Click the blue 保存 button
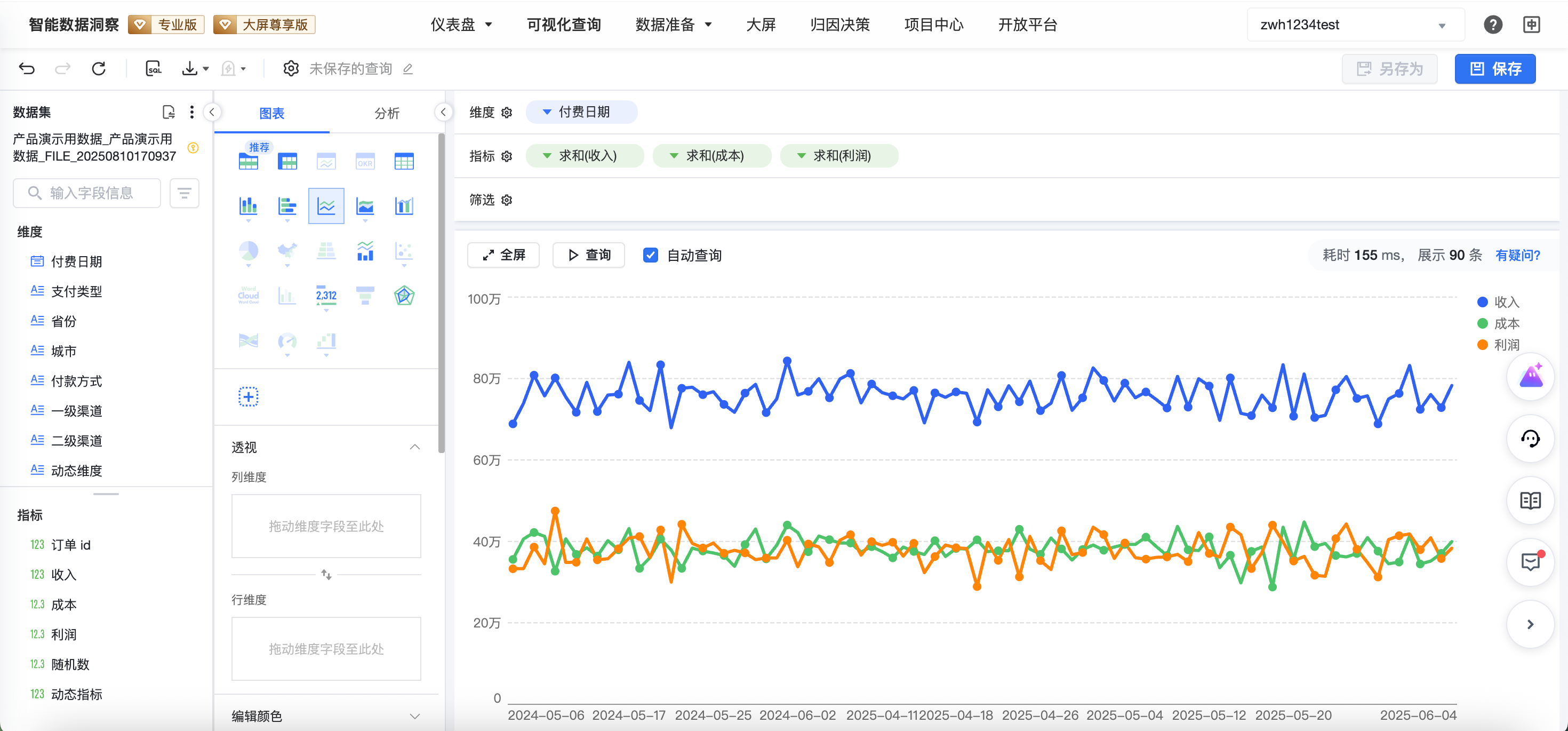 [x=1494, y=69]
